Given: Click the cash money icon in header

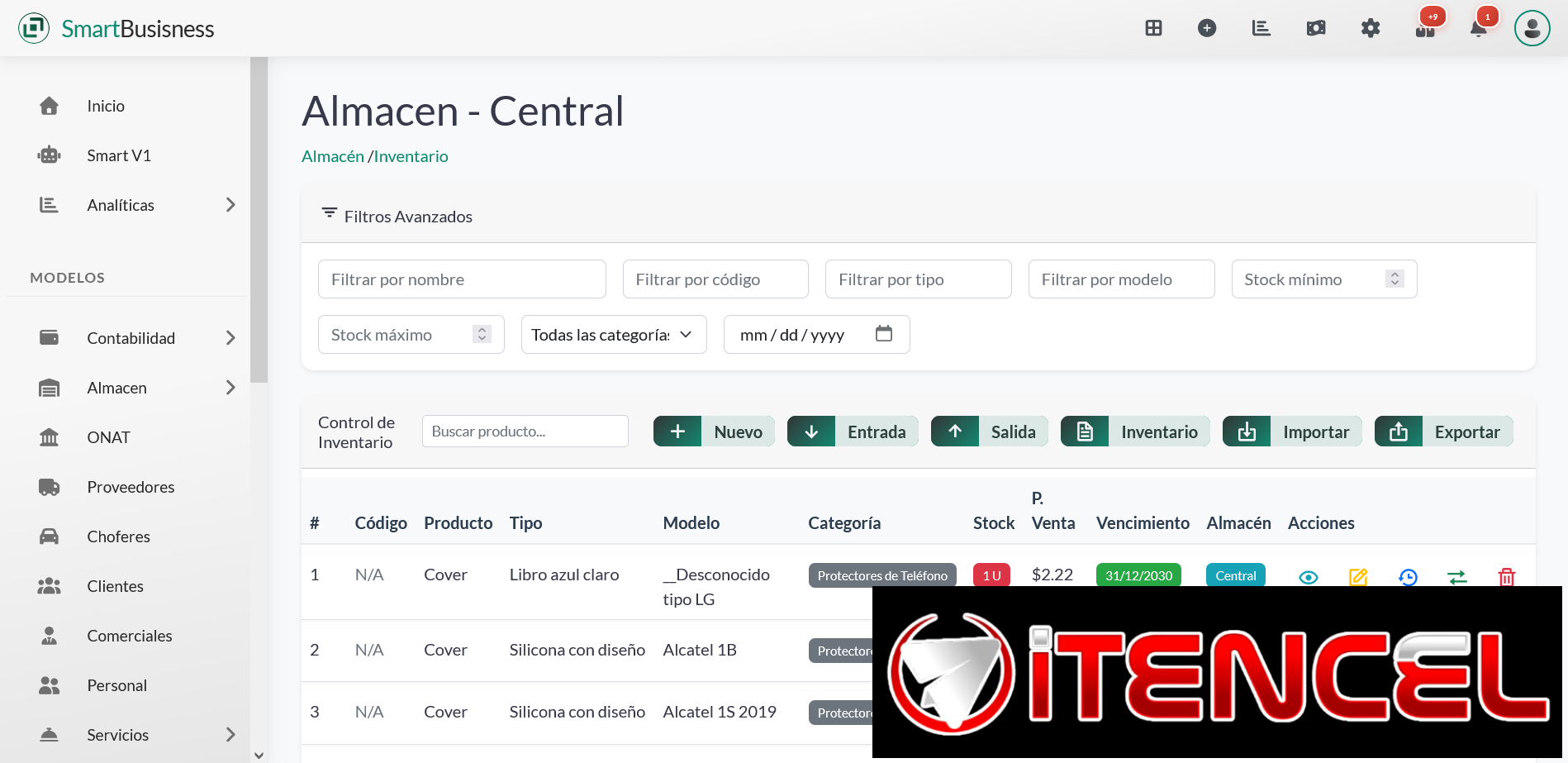Looking at the screenshot, I should (x=1315, y=29).
